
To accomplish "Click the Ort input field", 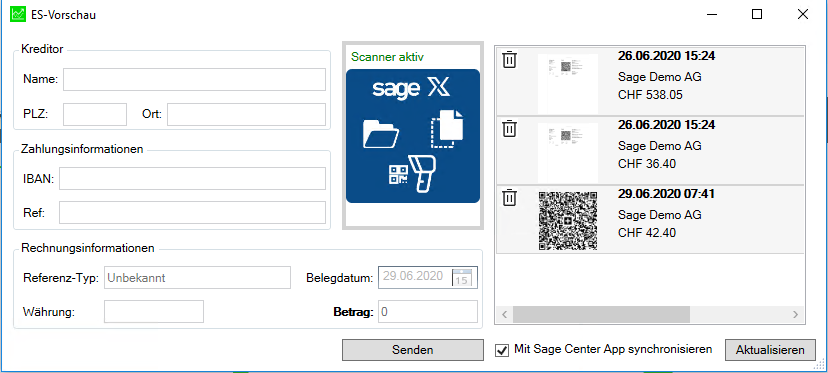I will (247, 114).
